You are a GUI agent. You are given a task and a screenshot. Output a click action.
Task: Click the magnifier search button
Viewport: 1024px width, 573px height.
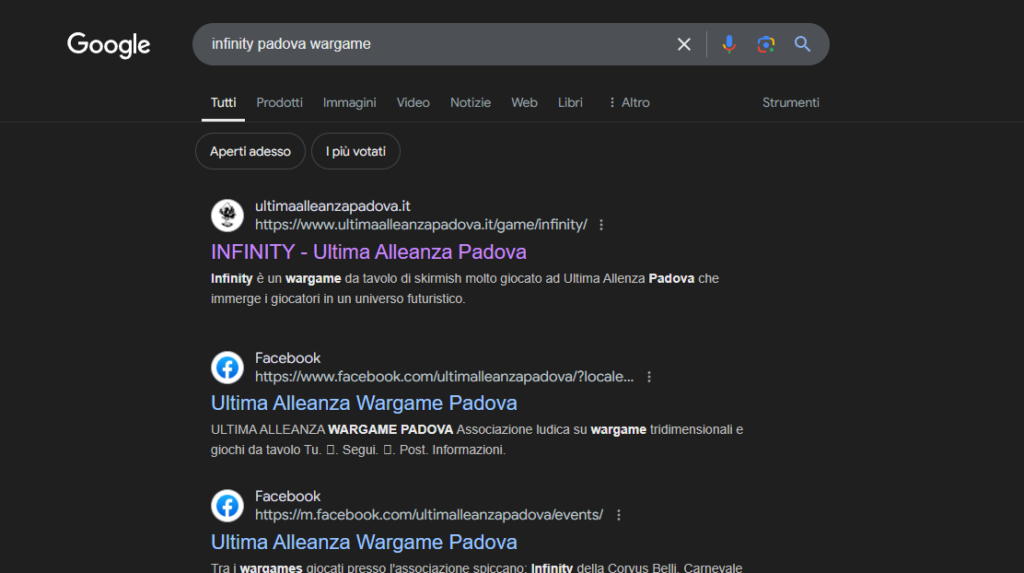click(802, 44)
